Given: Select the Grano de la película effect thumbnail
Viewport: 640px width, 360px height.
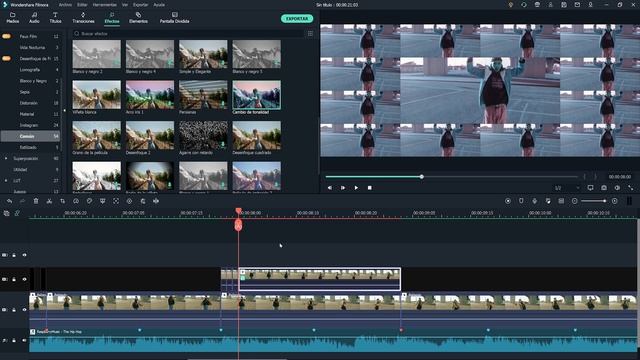Looking at the screenshot, I should pyautogui.click(x=96, y=135).
